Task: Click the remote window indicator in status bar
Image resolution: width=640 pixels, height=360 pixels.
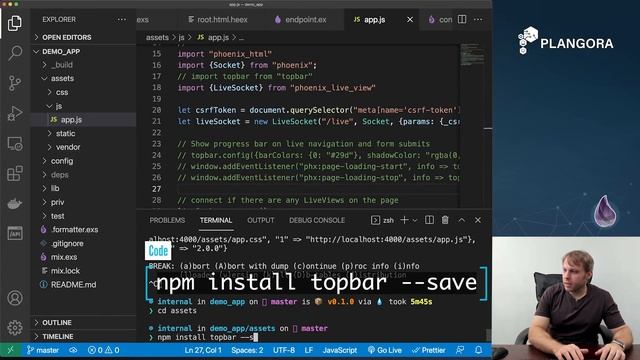Action: (x=11, y=350)
